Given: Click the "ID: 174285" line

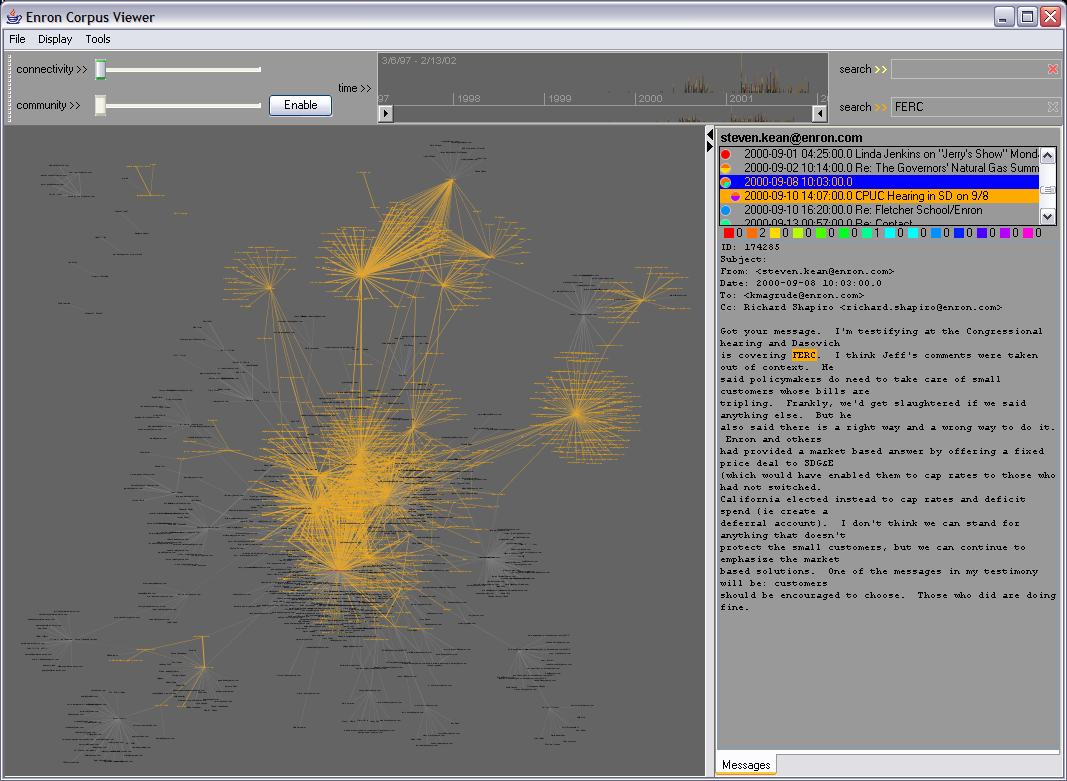Looking at the screenshot, I should click(x=749, y=247).
